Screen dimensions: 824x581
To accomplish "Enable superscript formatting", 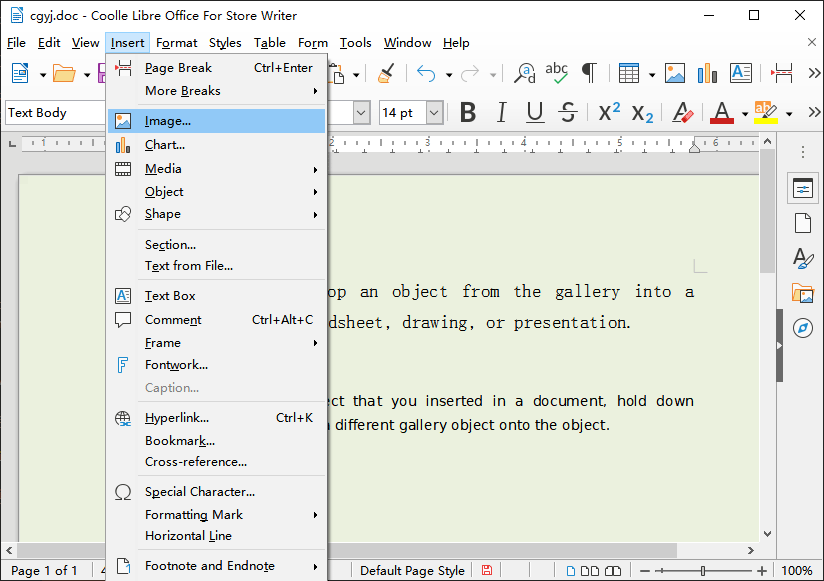I will (x=607, y=113).
